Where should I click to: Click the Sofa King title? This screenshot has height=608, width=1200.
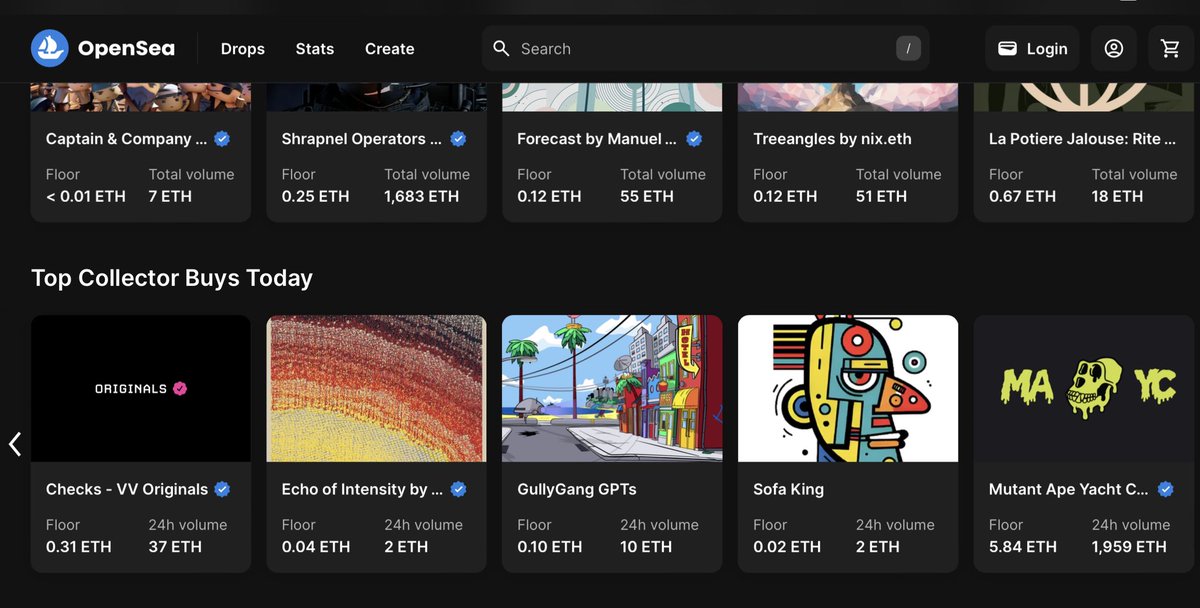[x=788, y=489]
